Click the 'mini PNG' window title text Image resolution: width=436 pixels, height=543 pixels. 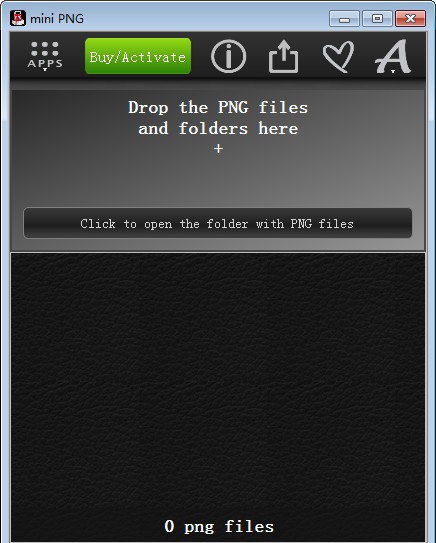tap(57, 19)
